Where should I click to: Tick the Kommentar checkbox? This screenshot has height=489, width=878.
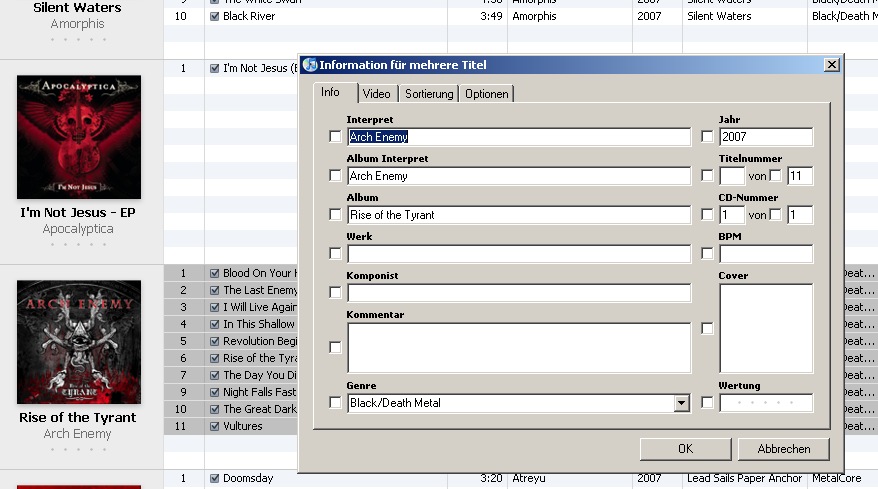(335, 348)
